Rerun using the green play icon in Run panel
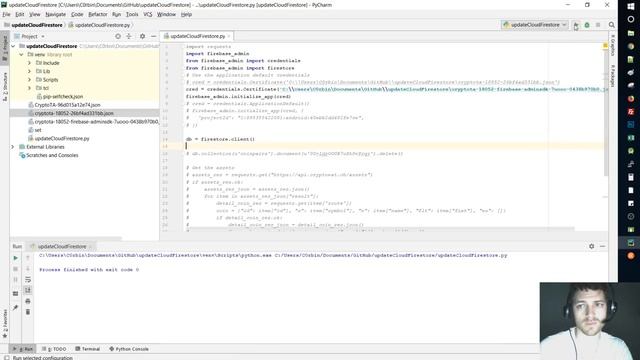Image resolution: width=640 pixels, height=360 pixels. coord(16,258)
